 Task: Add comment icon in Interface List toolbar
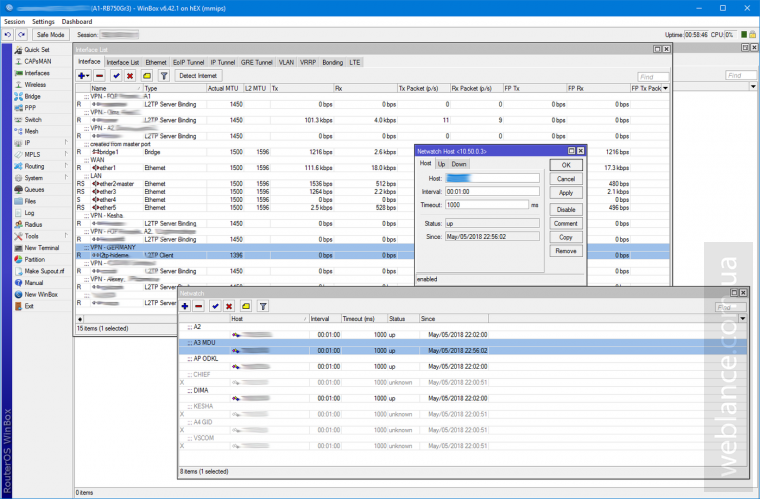[147, 76]
